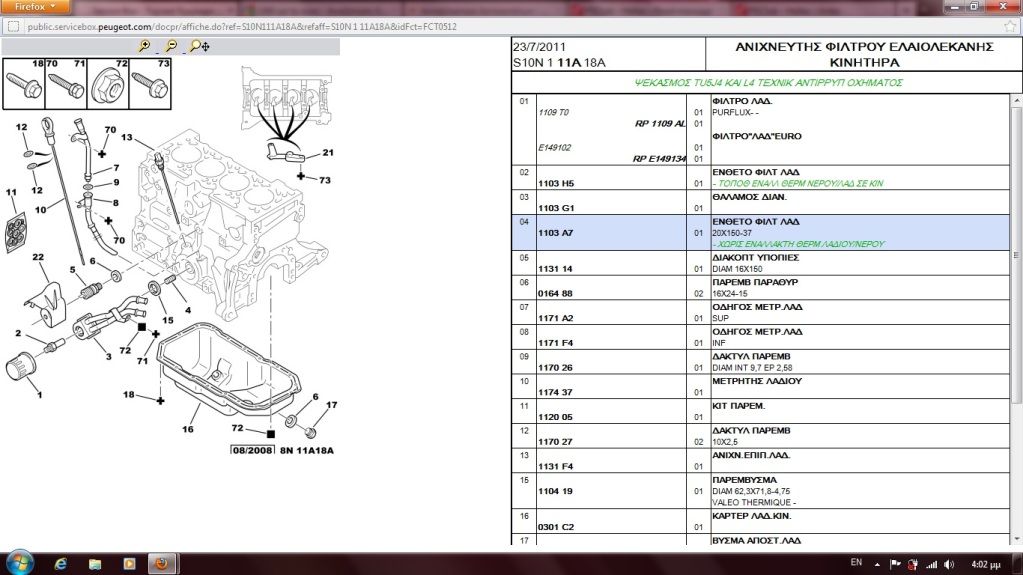The height and width of the screenshot is (575, 1023).
Task: Click the EN language indicator in tray
Action: [857, 563]
